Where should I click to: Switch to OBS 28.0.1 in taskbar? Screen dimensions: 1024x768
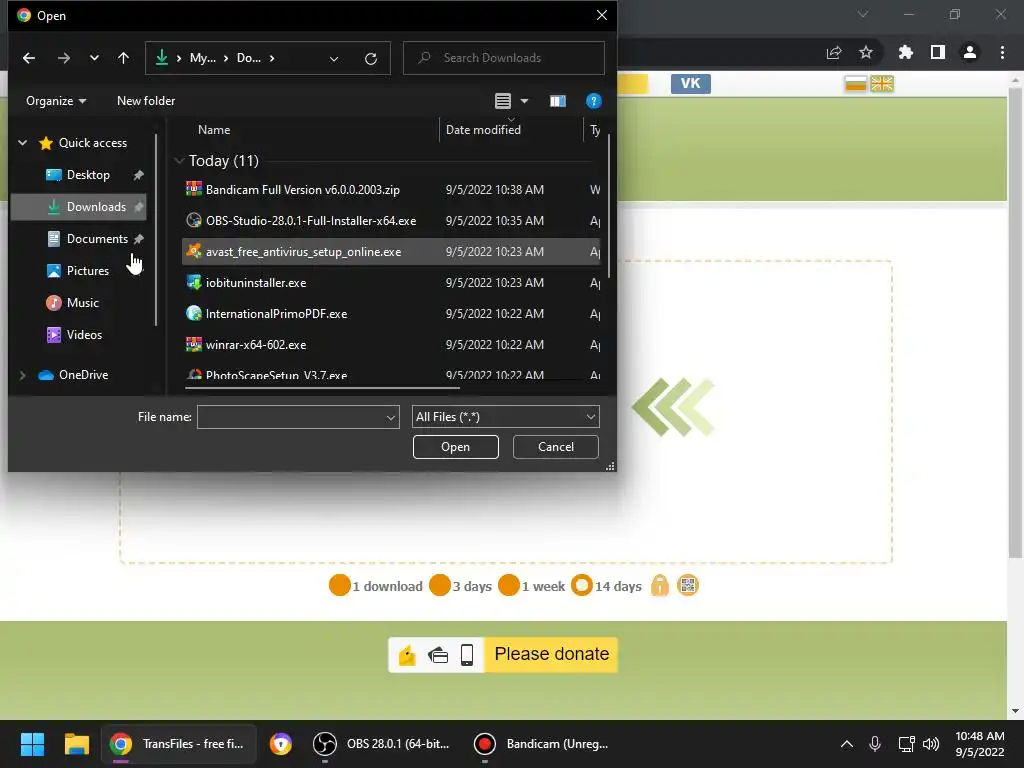(381, 744)
